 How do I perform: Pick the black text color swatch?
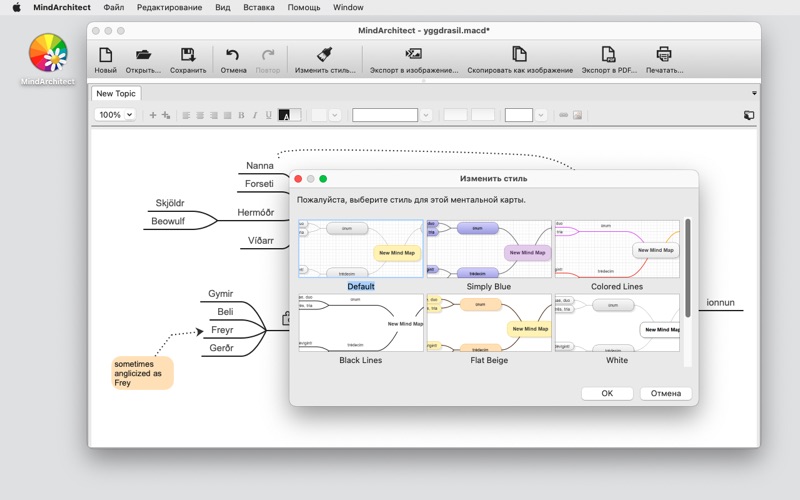tap(284, 115)
